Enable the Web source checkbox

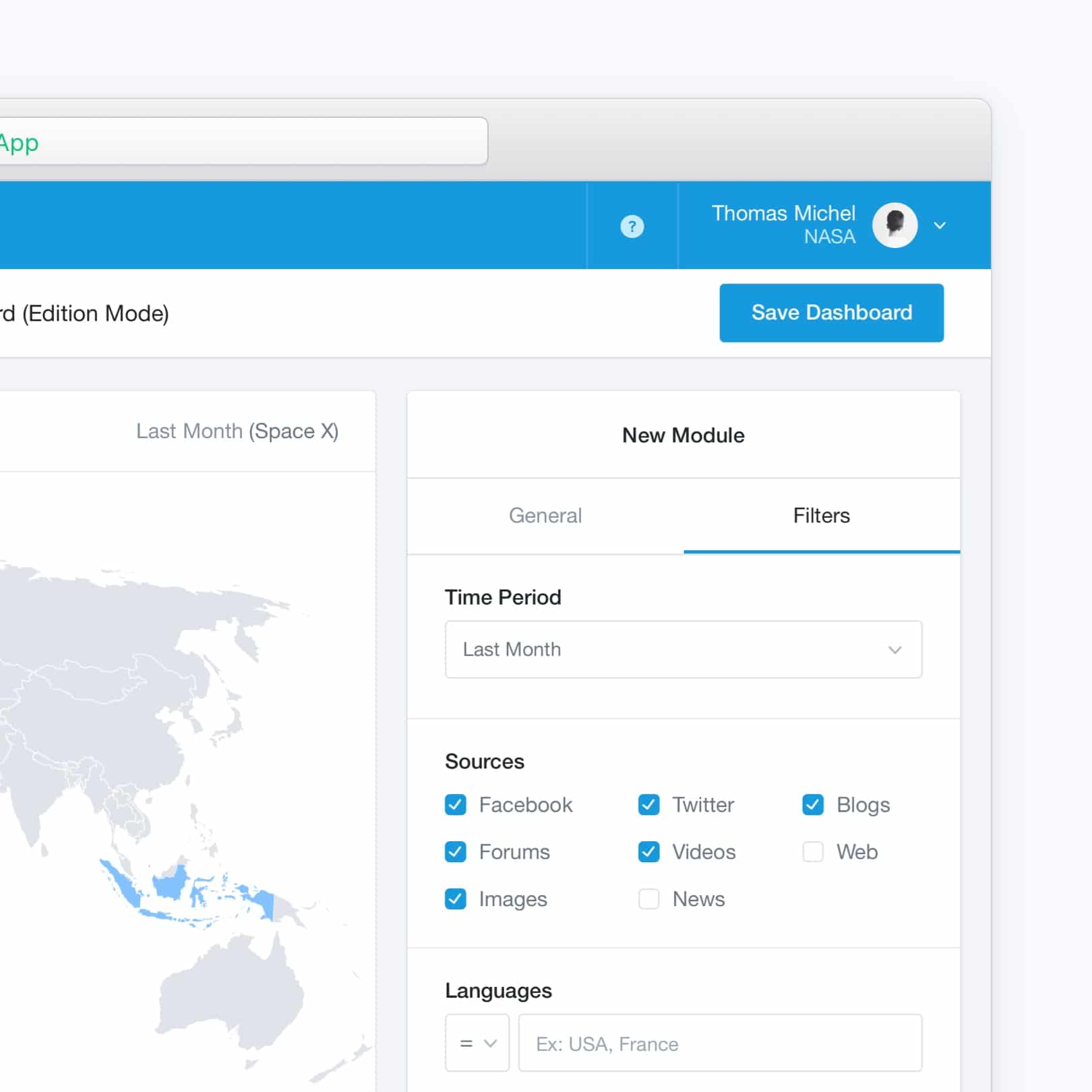pyautogui.click(x=813, y=851)
